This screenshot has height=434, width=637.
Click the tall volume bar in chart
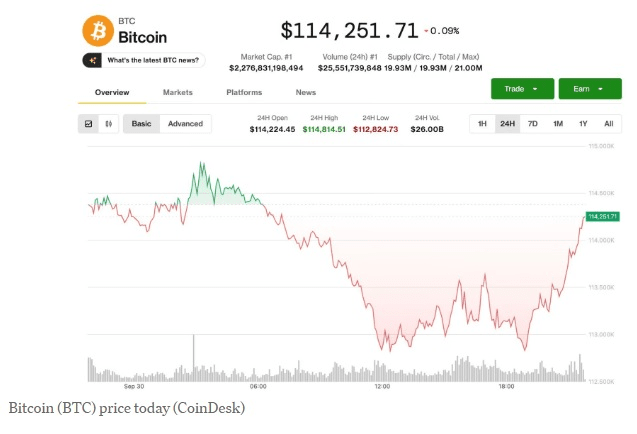tap(193, 358)
